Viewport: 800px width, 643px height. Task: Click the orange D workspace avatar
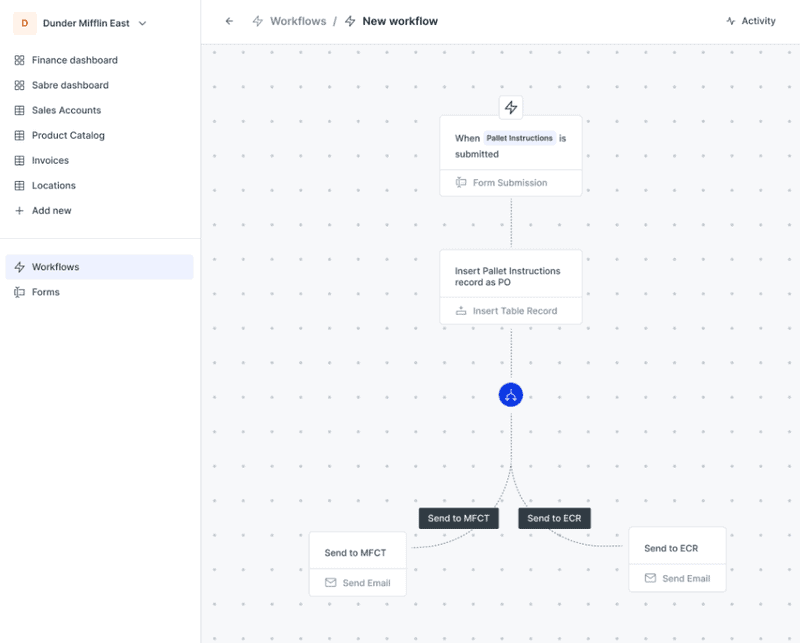point(24,23)
